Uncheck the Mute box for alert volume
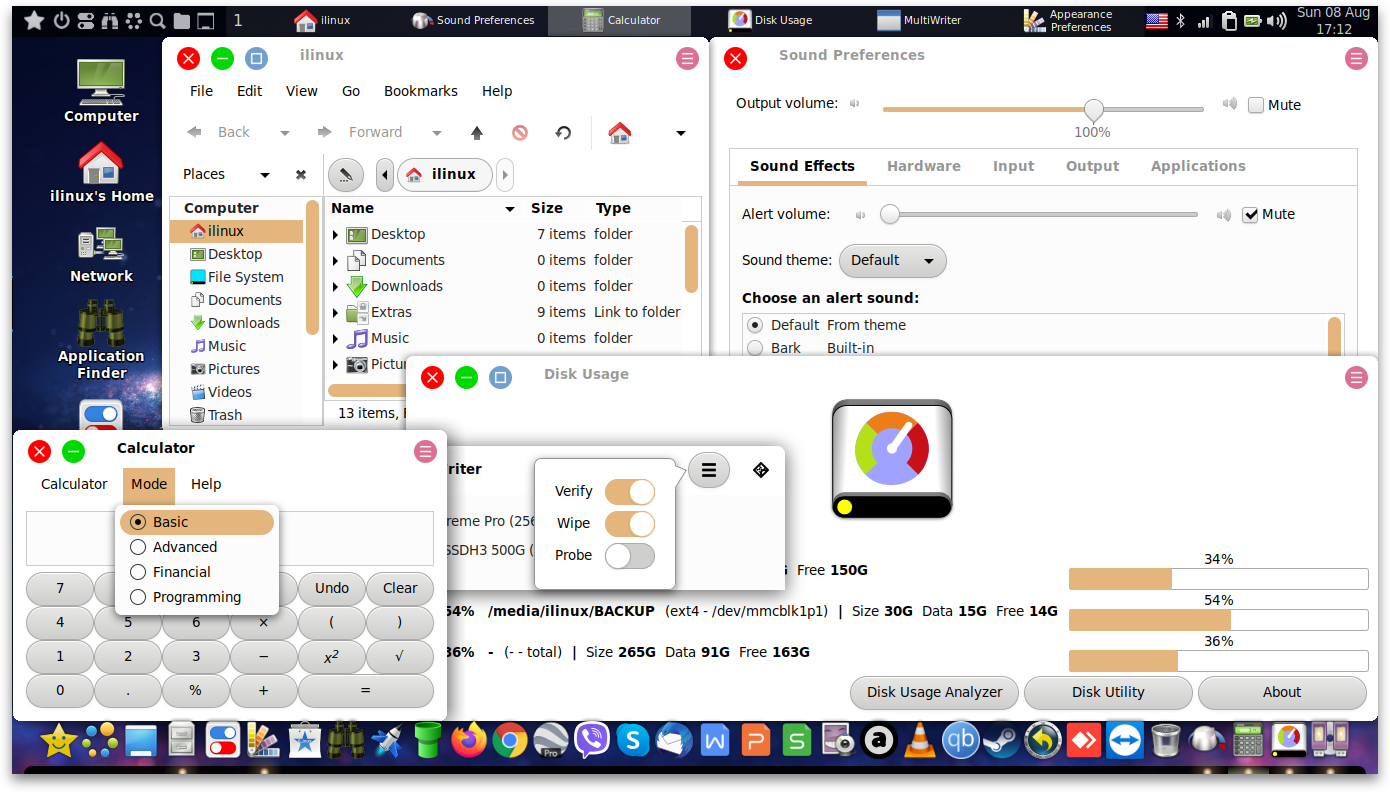The image size is (1390, 792). pos(1250,214)
